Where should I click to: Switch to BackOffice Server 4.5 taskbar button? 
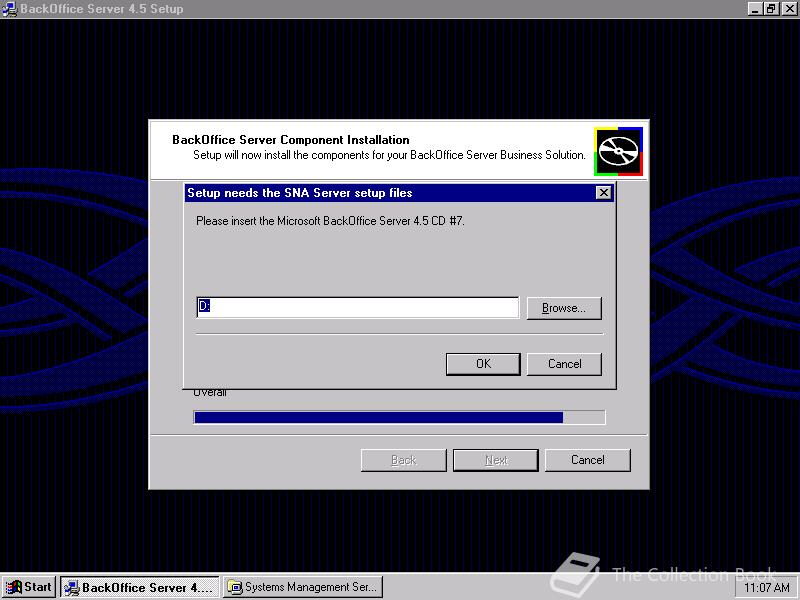(140, 587)
